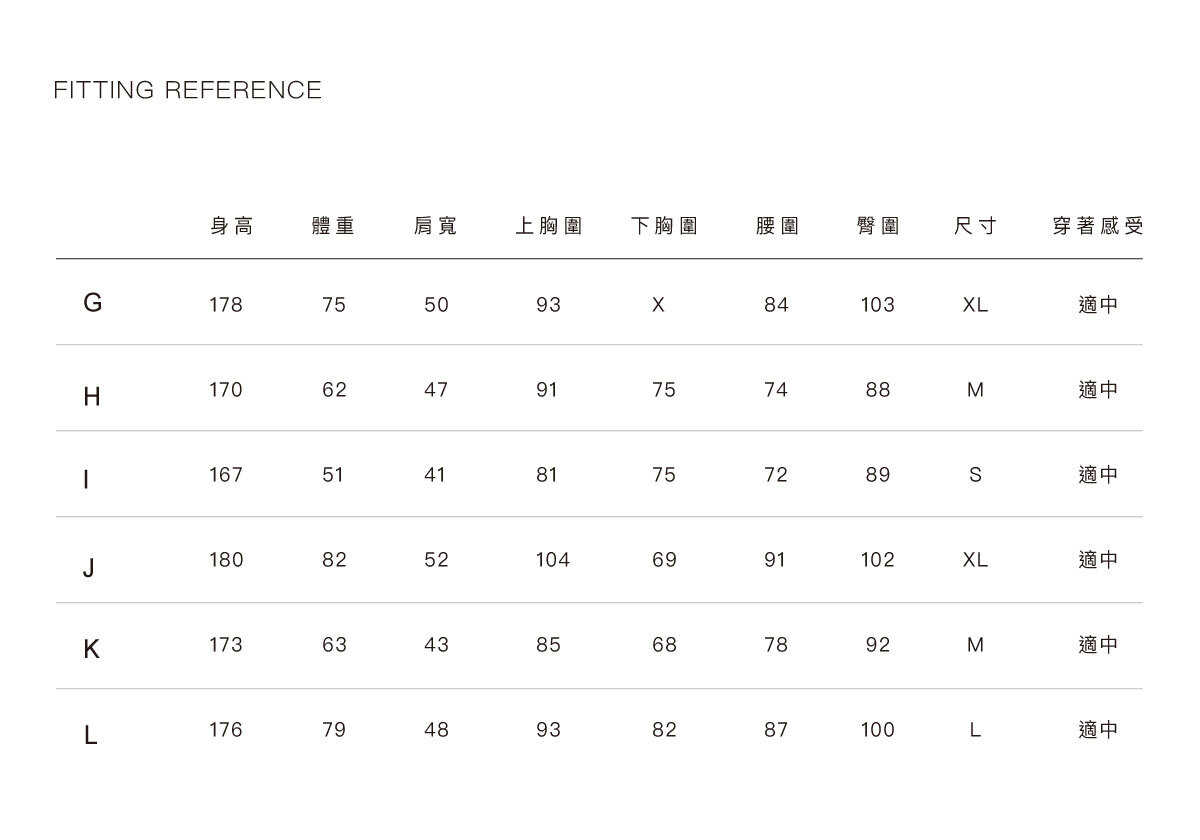The width and height of the screenshot is (1200, 840).
Task: Click the 身高 column header
Action: (231, 227)
